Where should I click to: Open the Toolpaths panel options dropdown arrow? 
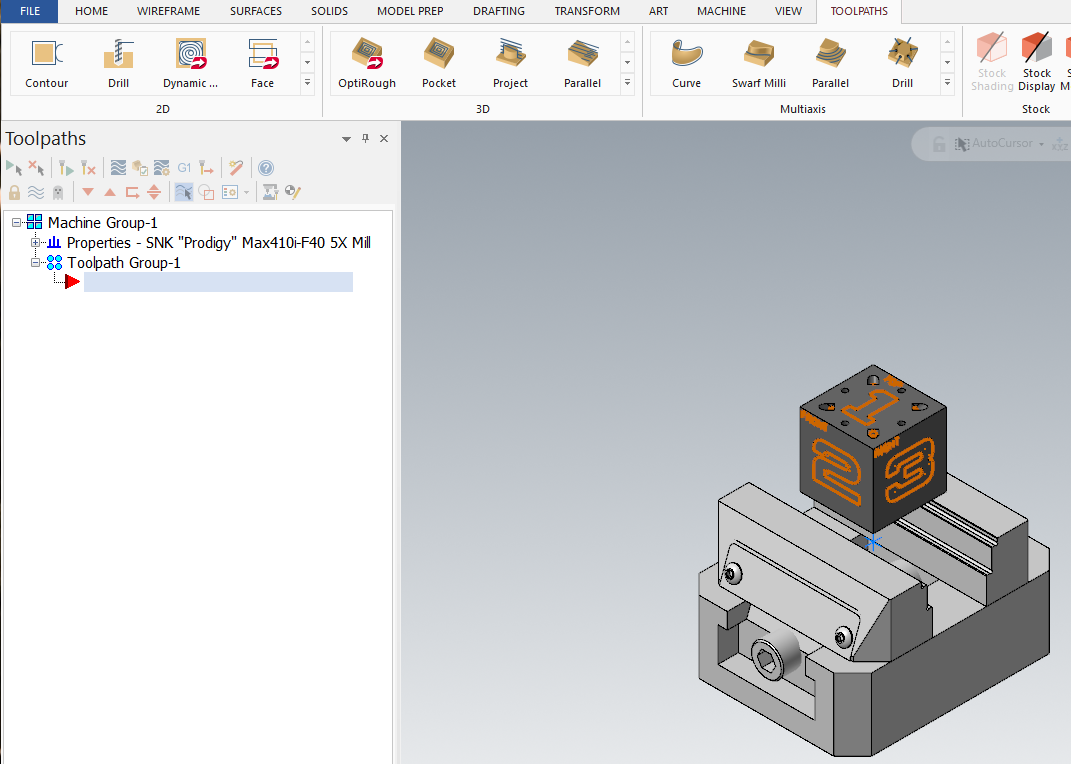coord(346,139)
